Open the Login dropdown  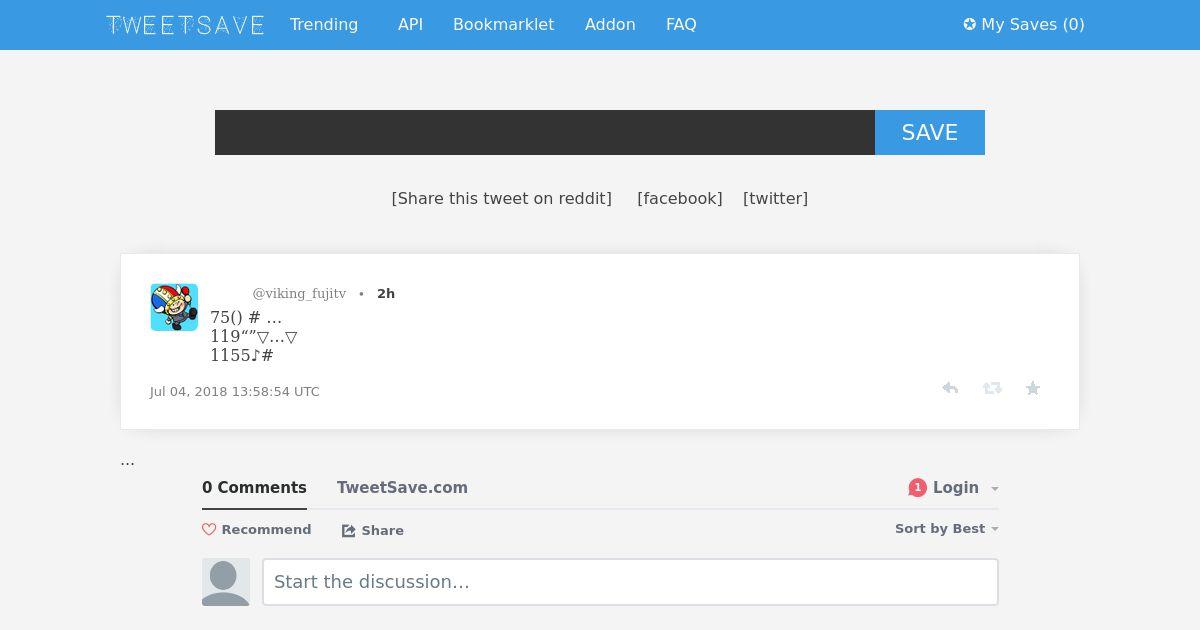click(x=964, y=488)
